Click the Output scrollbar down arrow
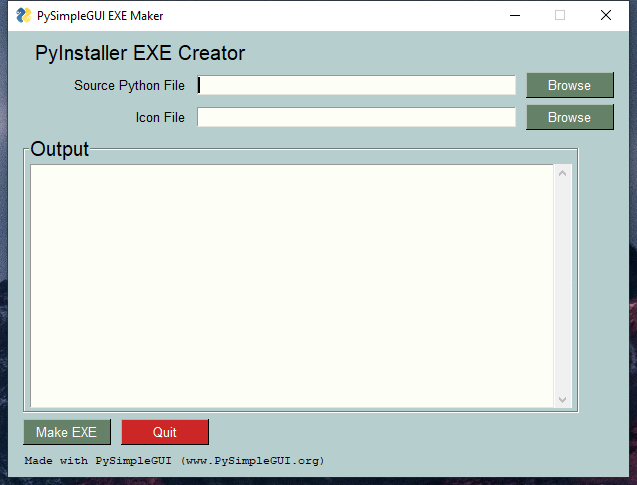The width and height of the screenshot is (637, 485). [562, 399]
